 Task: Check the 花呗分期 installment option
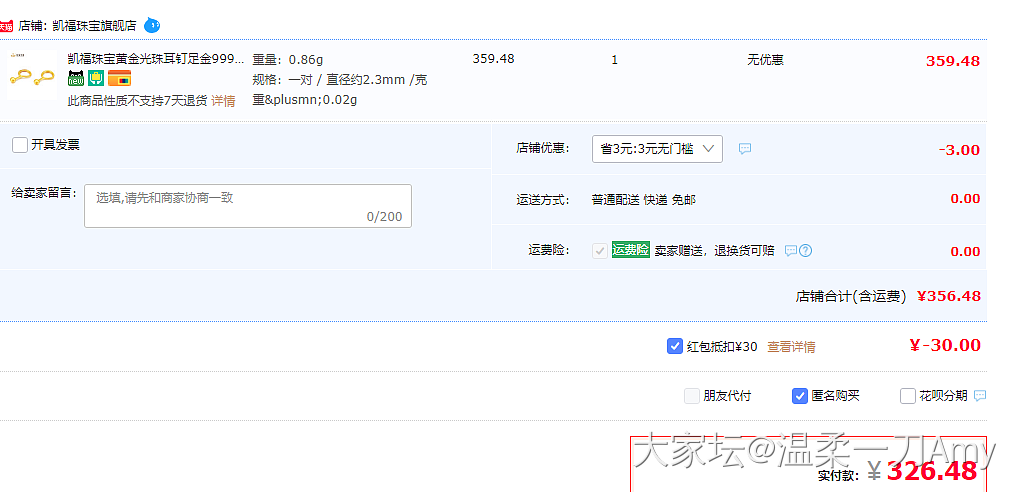908,396
